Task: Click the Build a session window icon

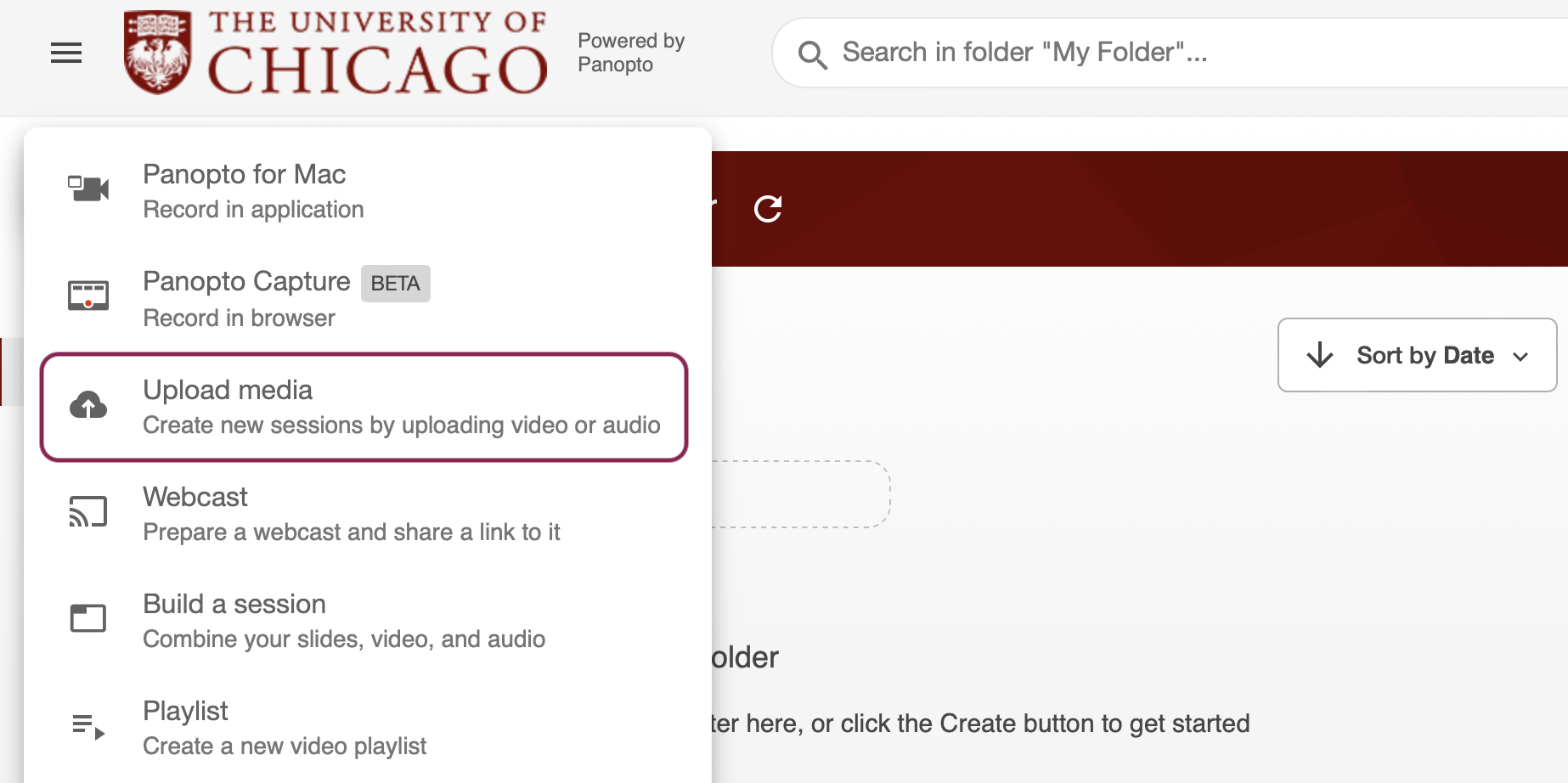Action: (x=88, y=618)
